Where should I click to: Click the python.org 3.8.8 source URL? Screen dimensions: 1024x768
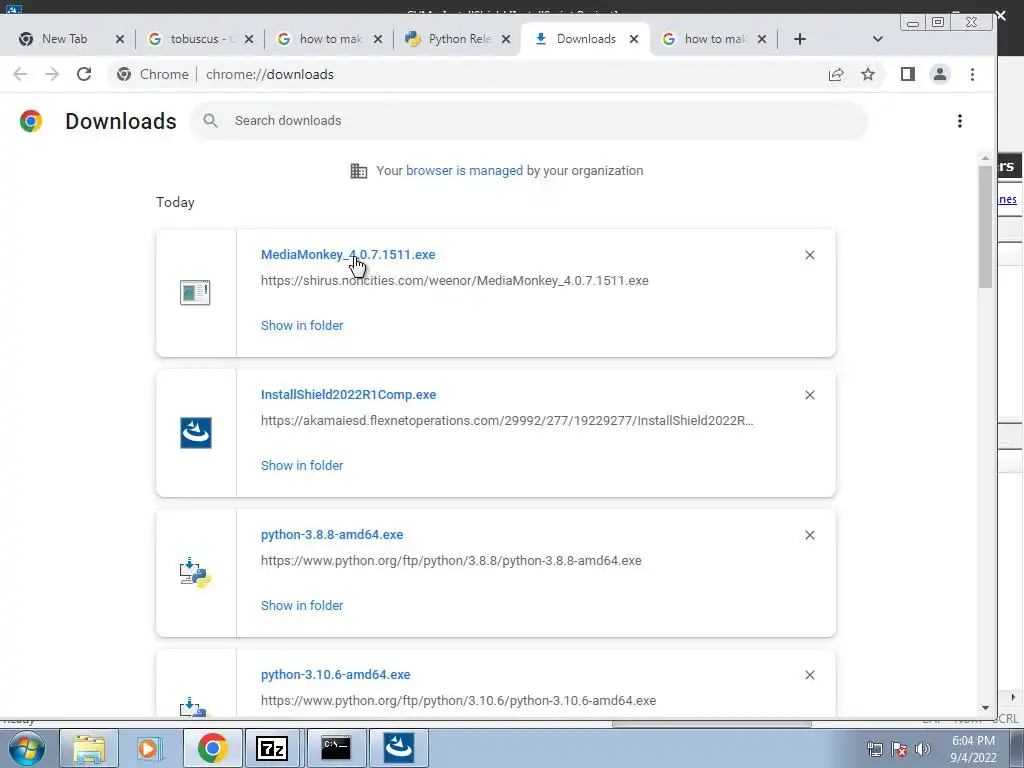coord(451,560)
